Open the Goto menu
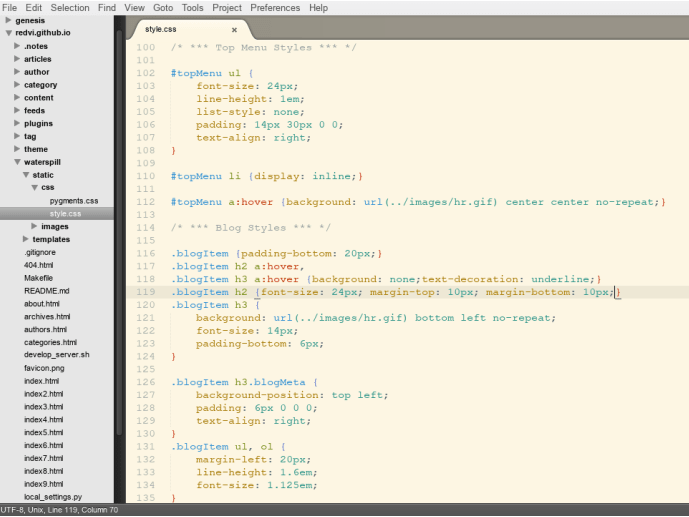 pos(163,8)
